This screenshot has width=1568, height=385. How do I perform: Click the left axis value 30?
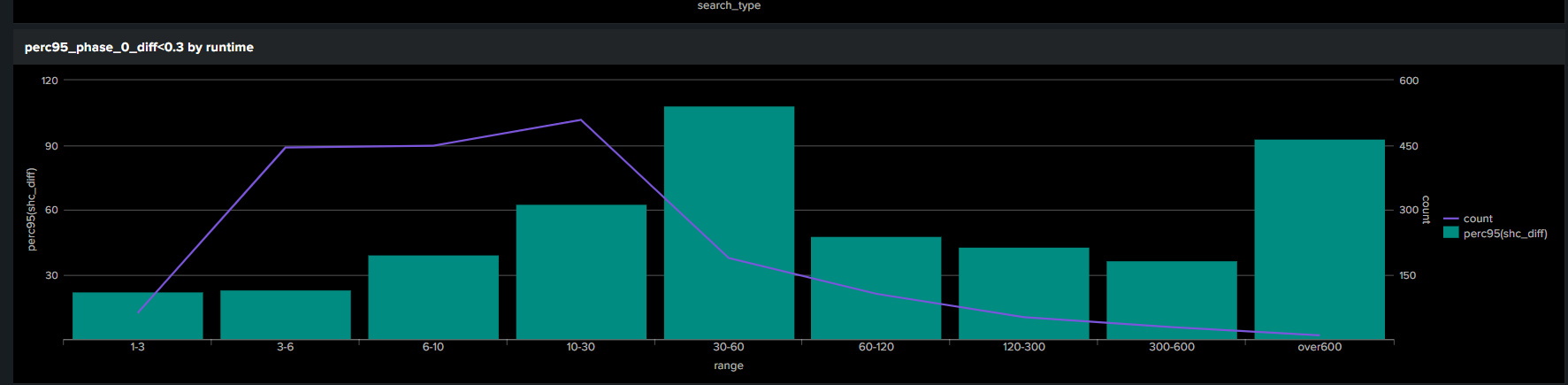(52, 275)
